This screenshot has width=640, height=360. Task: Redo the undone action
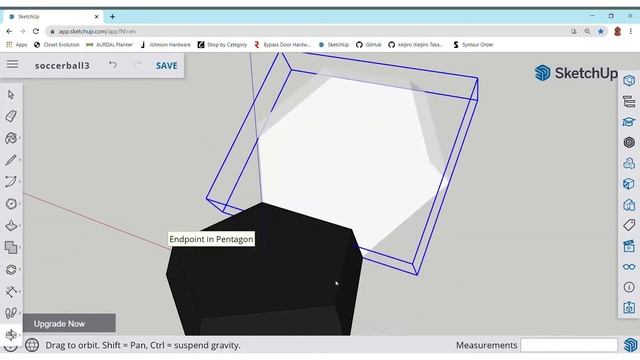(x=138, y=65)
